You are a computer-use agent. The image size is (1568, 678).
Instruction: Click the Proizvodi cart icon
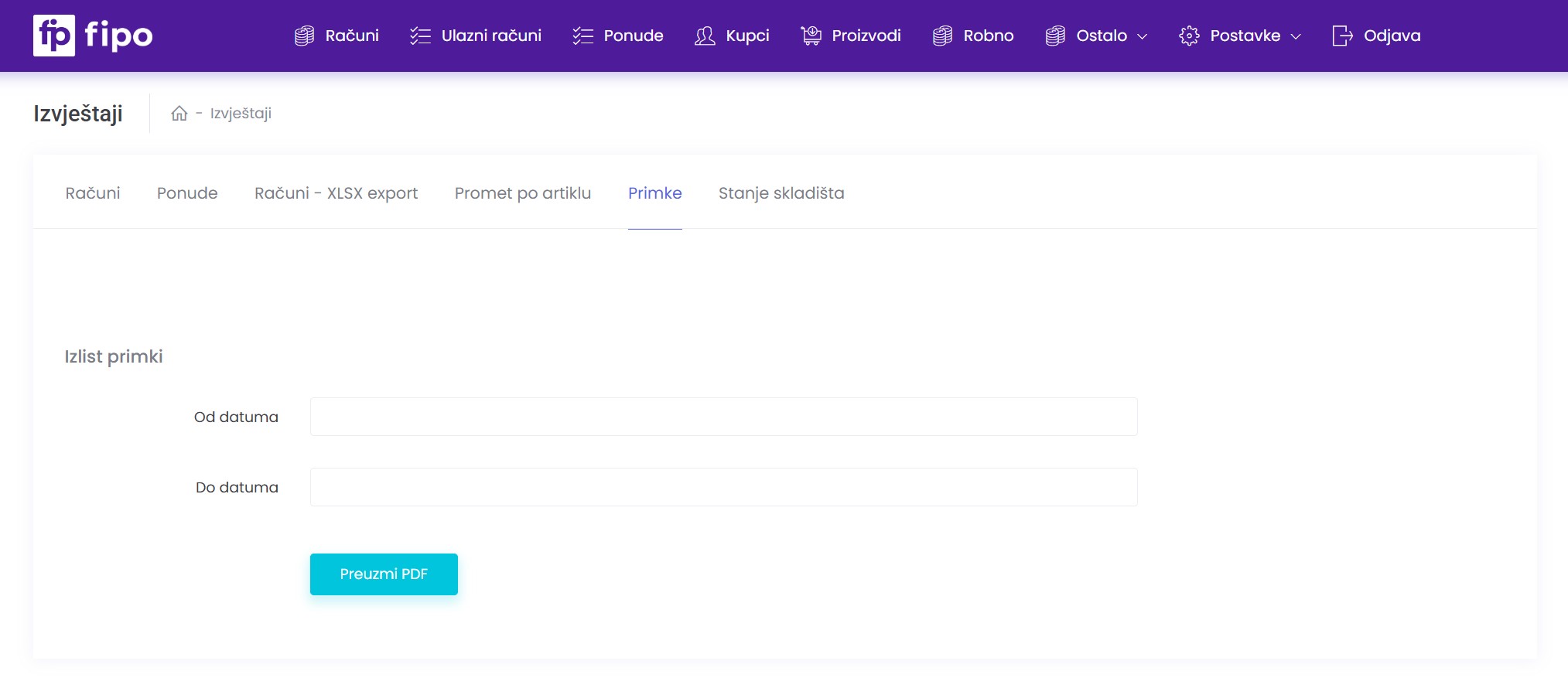point(811,36)
